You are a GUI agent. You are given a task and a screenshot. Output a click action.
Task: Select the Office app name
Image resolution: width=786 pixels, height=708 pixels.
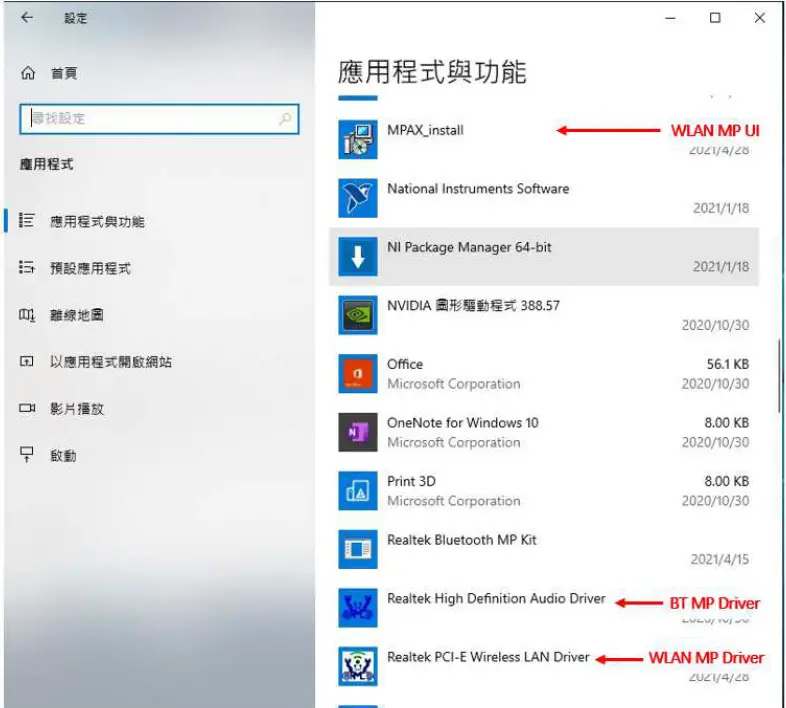pos(405,364)
